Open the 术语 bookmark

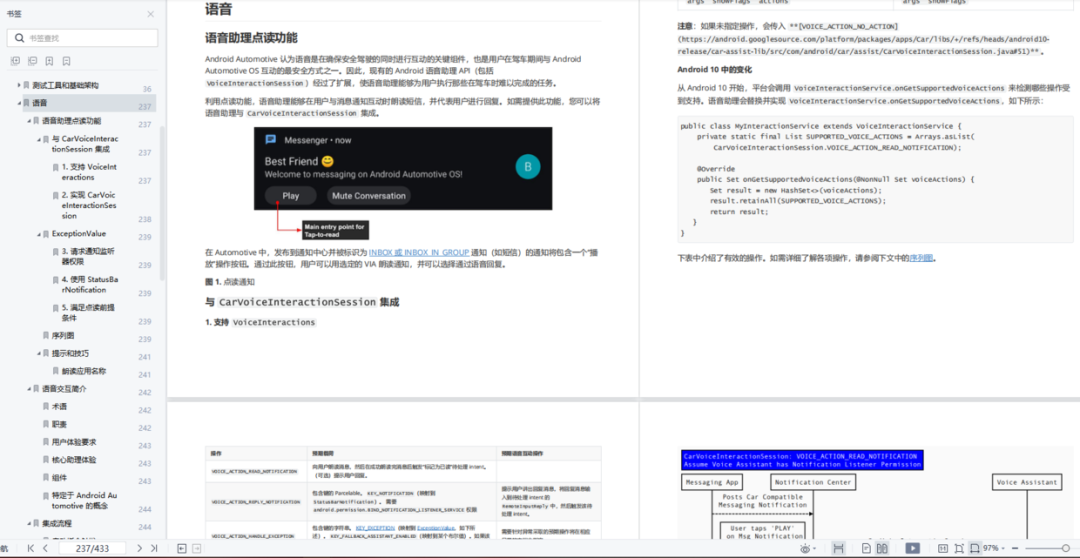[x=59, y=406]
